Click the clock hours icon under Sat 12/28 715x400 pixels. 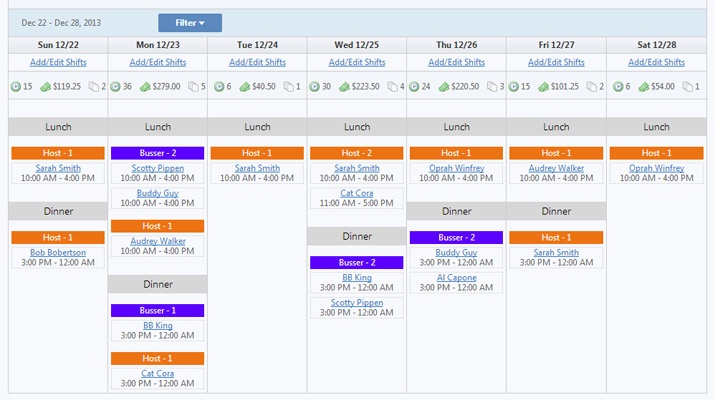tap(614, 87)
